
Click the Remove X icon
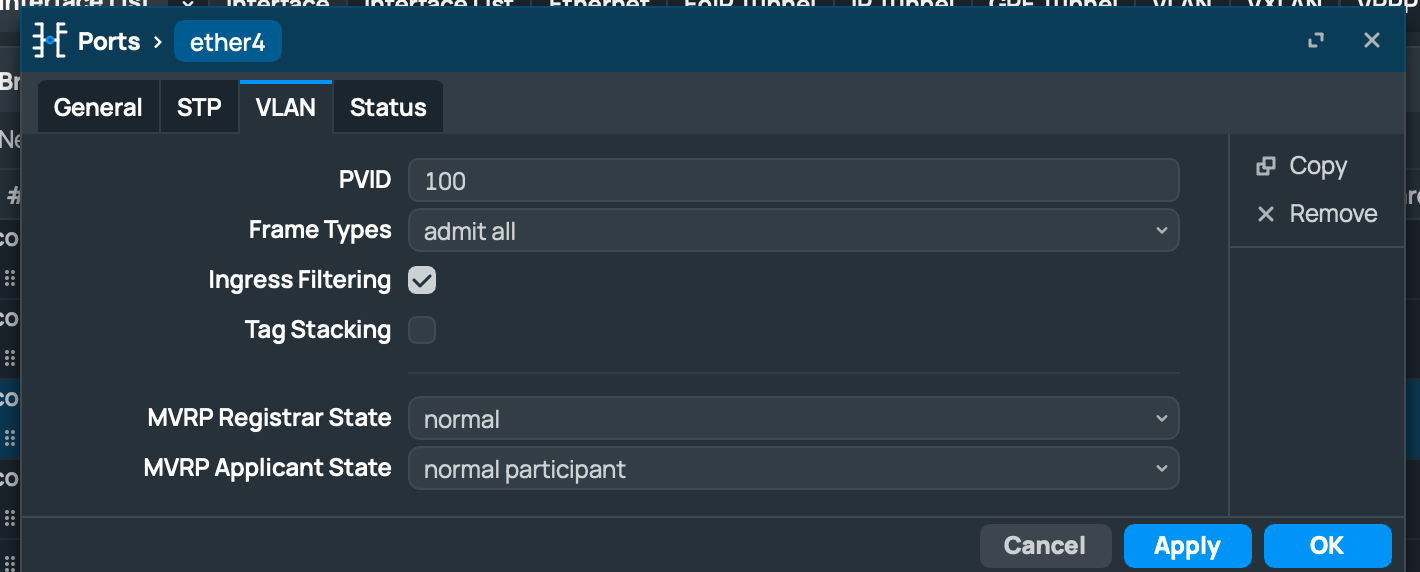point(1265,214)
